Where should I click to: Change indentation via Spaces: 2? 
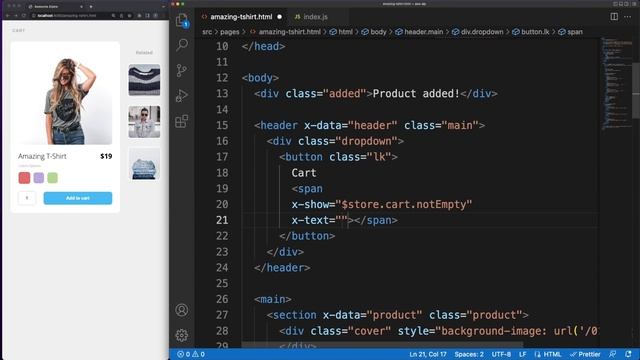pyautogui.click(x=469, y=354)
